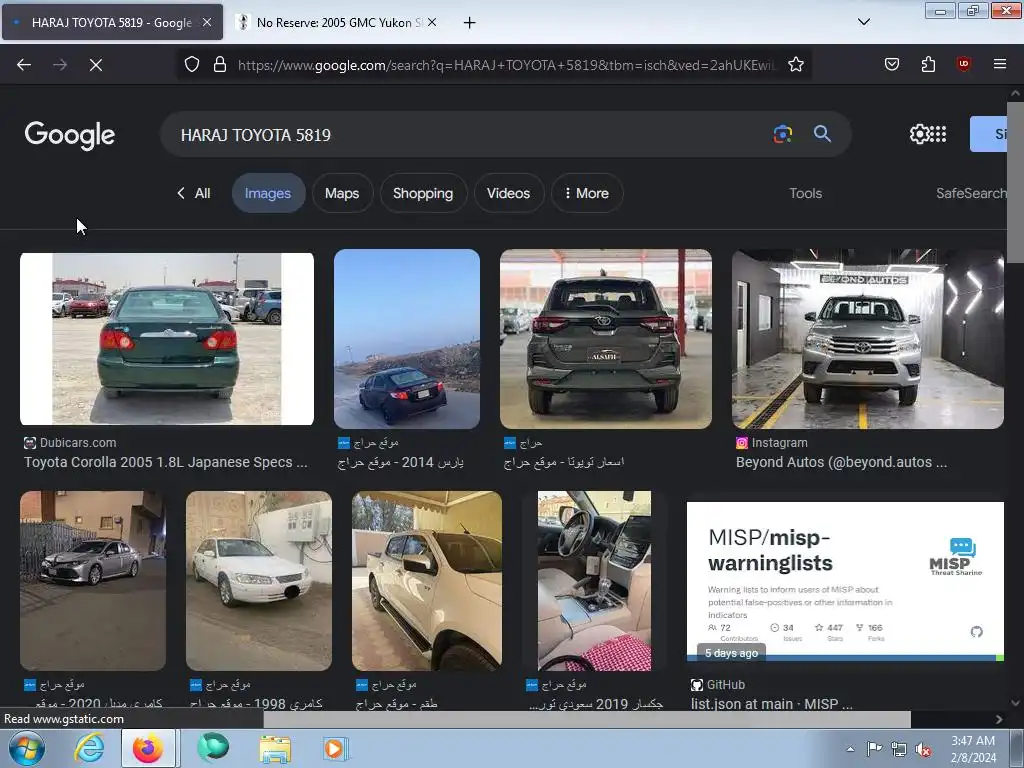Open car interior steering wheel thumbnail

tap(594, 581)
